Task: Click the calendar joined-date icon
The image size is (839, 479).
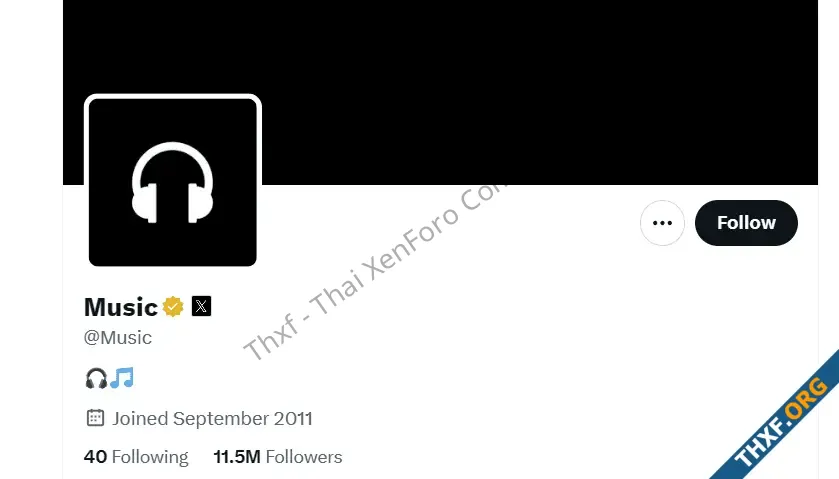Action: point(95,417)
